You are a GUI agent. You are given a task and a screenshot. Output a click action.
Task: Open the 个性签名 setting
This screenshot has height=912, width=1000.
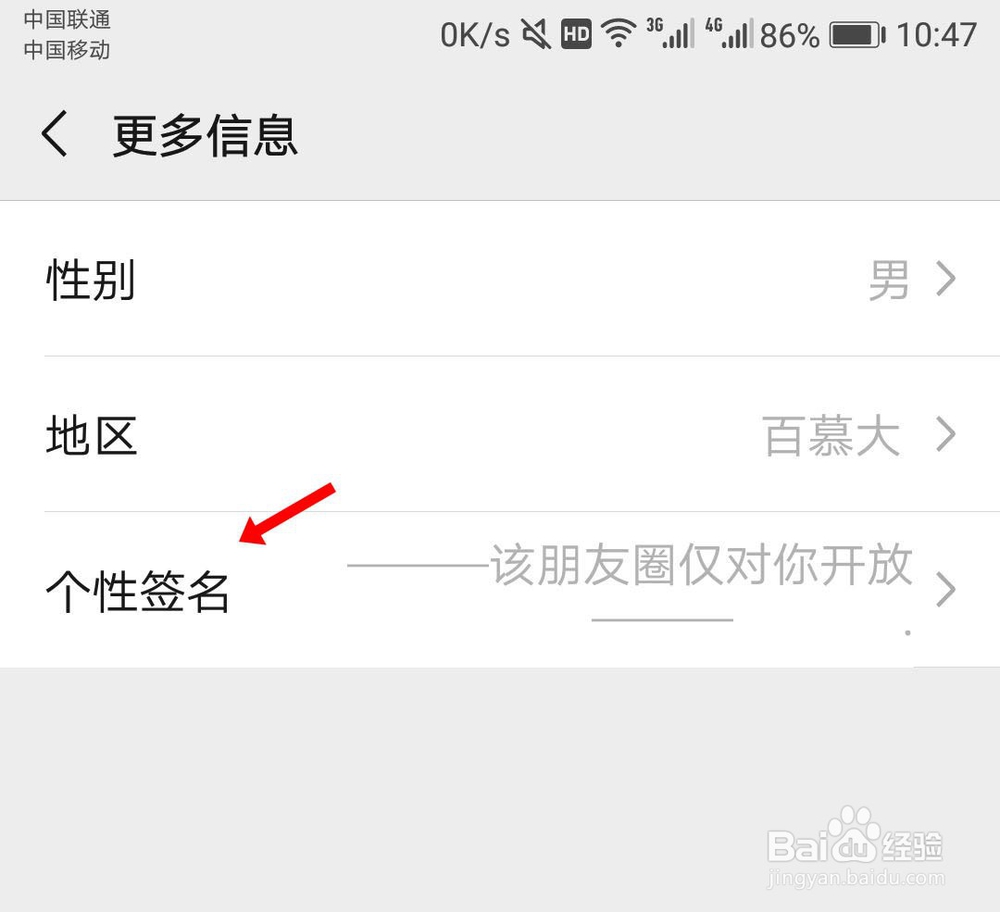pyautogui.click(x=500, y=589)
